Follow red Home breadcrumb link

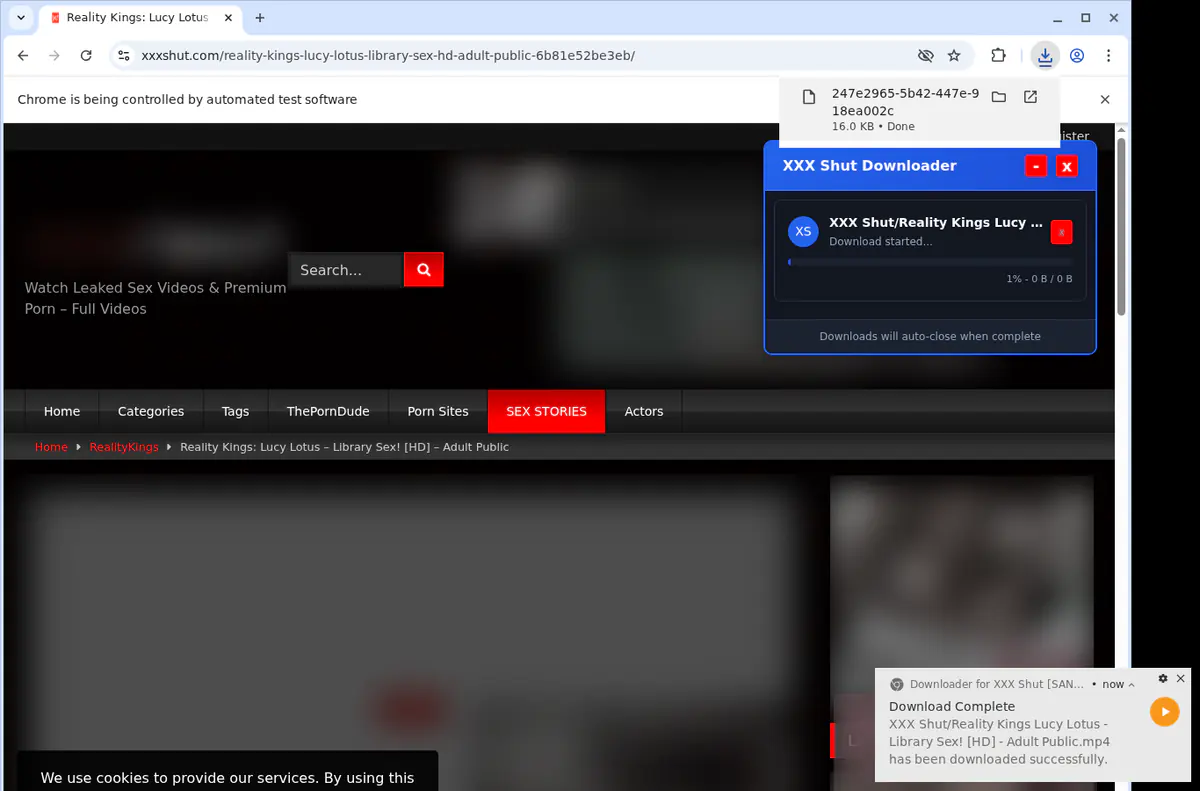tap(51, 447)
